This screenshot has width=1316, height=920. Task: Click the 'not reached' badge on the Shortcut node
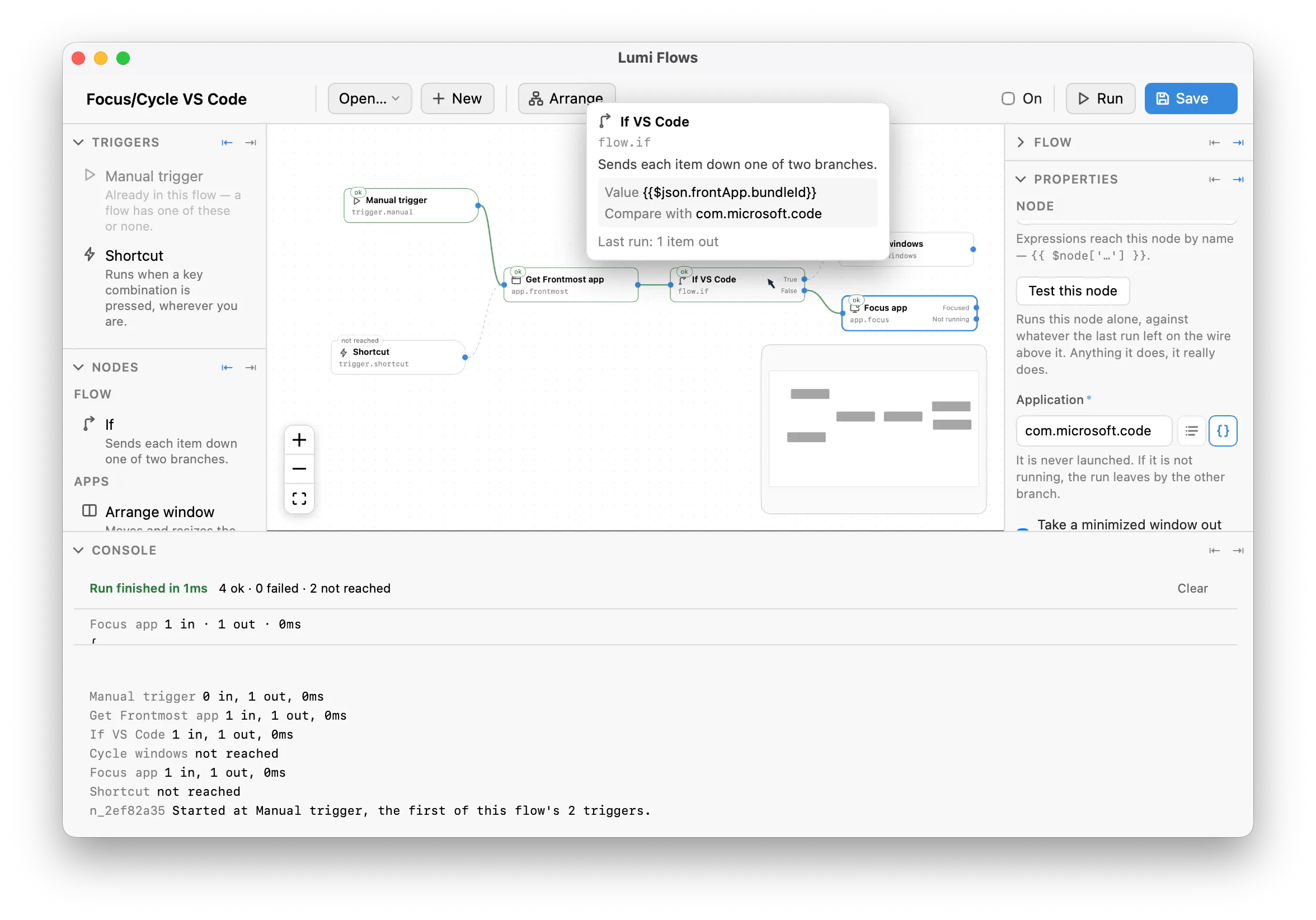[x=360, y=340]
